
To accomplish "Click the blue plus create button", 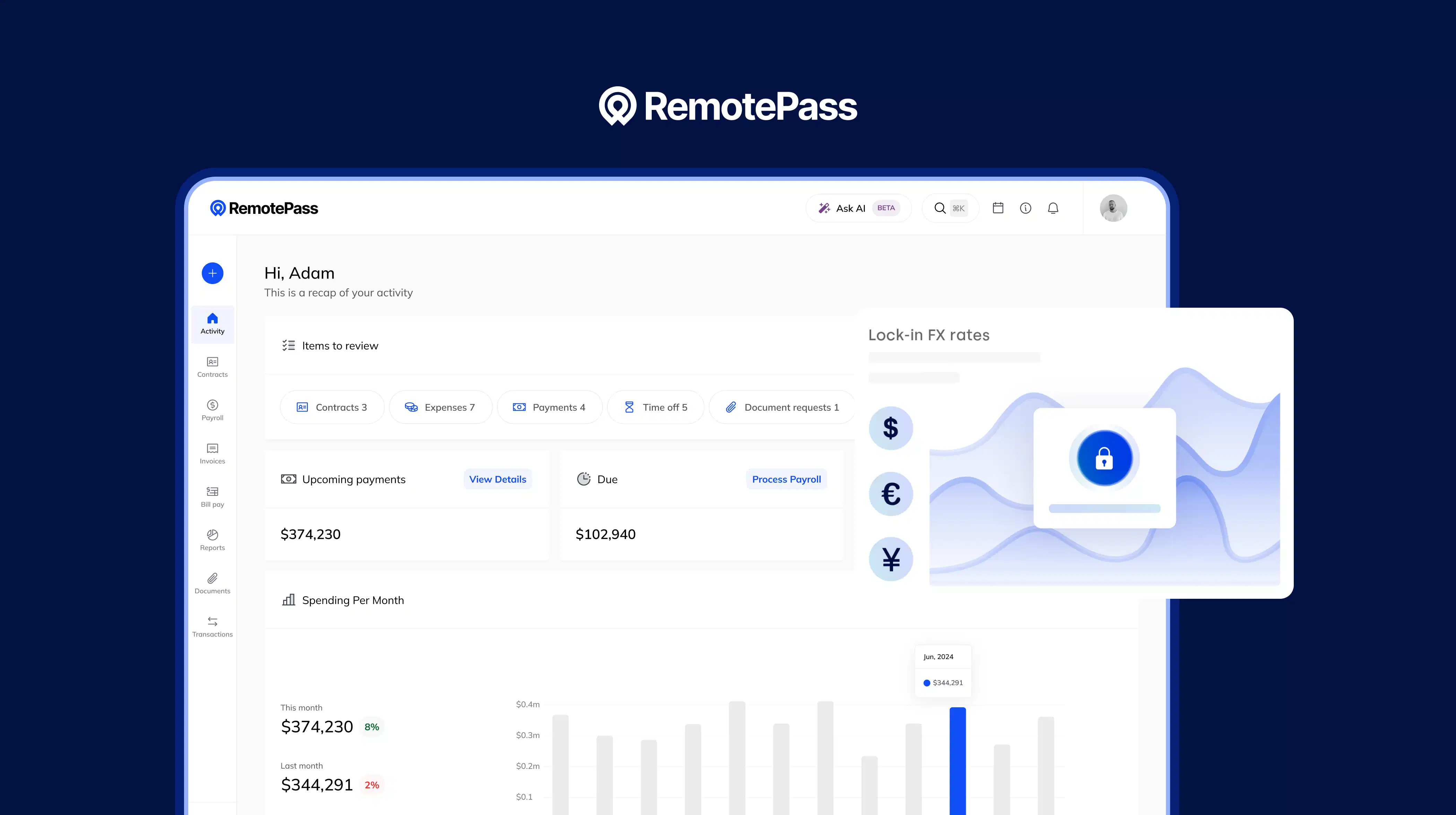I will click(x=213, y=273).
